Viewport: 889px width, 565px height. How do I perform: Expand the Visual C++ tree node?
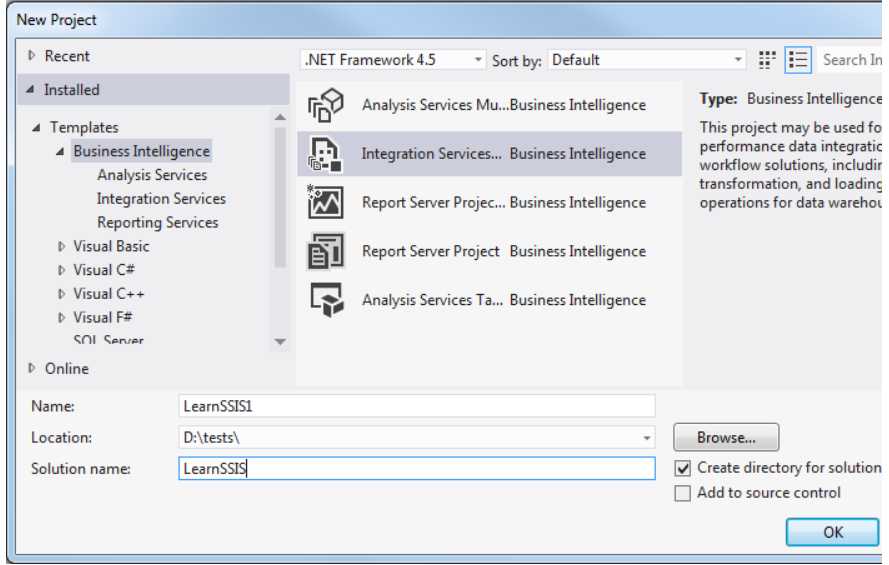61,294
